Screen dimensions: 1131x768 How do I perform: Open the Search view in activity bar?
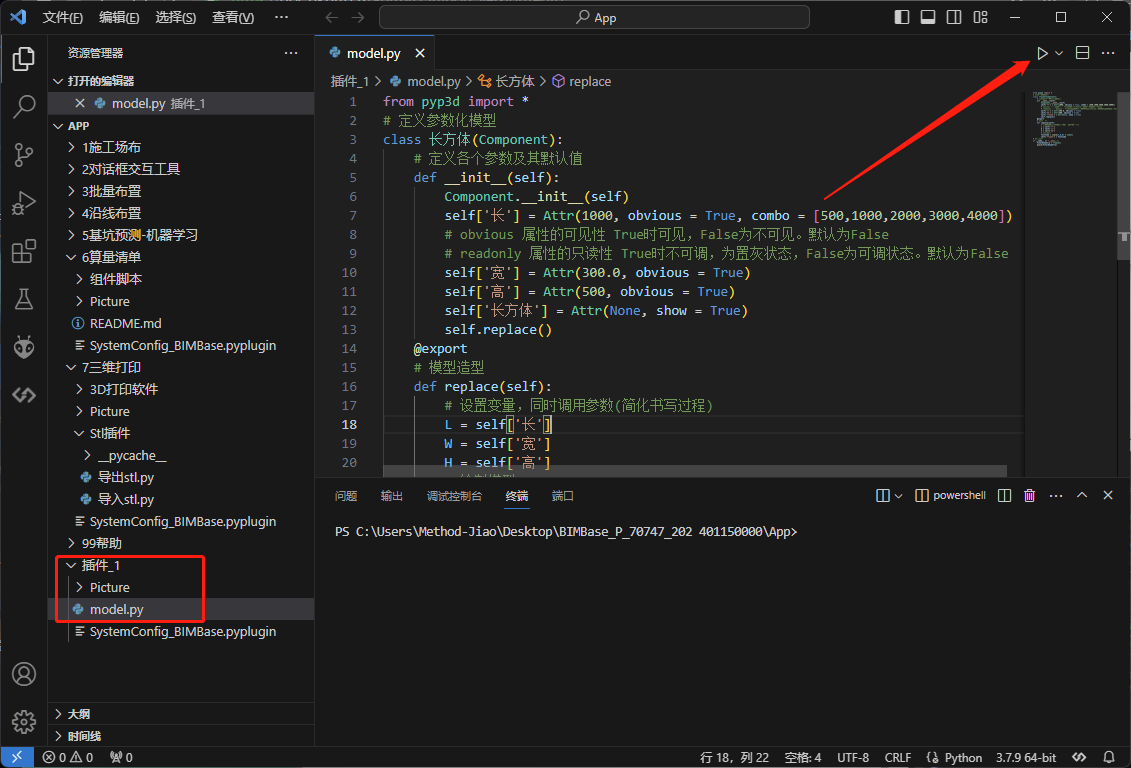(x=24, y=107)
